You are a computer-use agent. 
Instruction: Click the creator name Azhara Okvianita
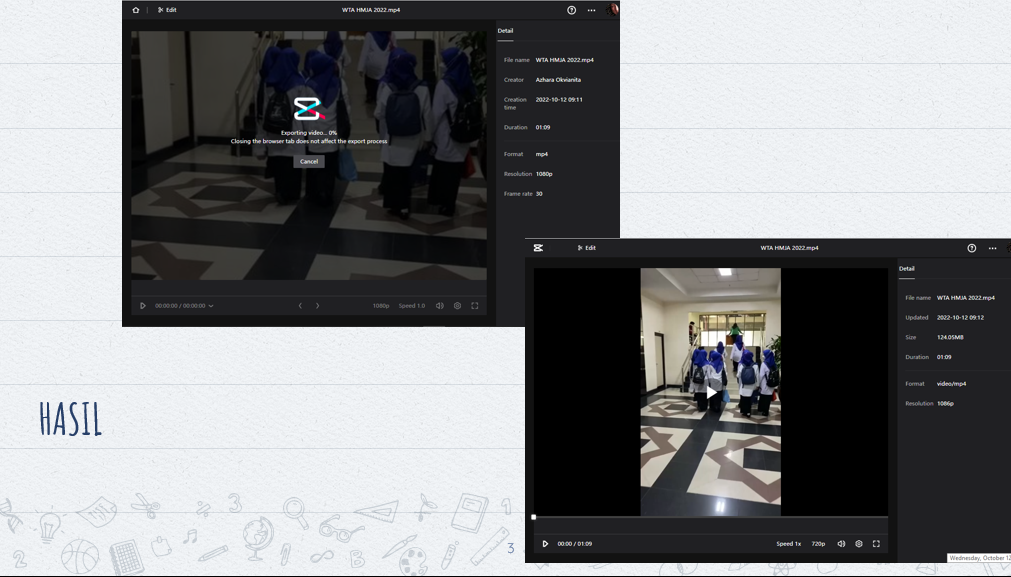click(x=558, y=80)
